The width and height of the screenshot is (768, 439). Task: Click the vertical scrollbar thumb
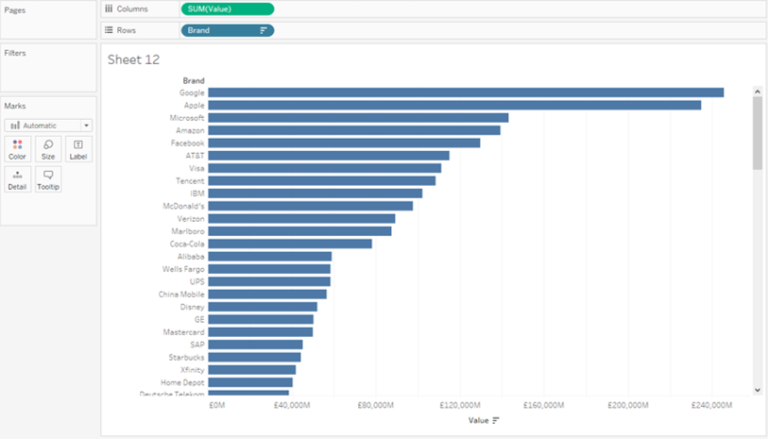[x=757, y=133]
